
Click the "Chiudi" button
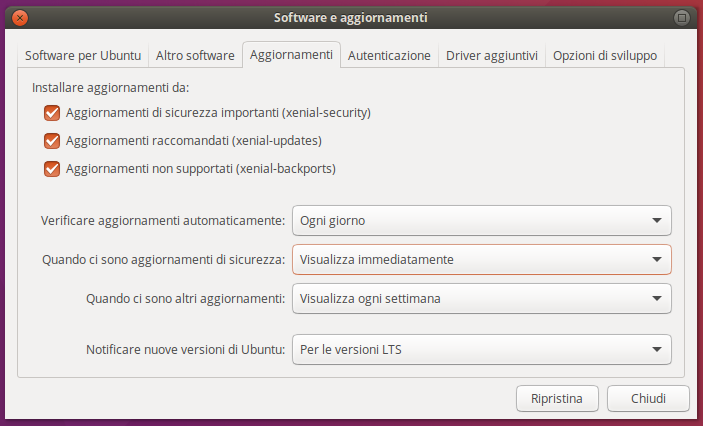pos(648,398)
